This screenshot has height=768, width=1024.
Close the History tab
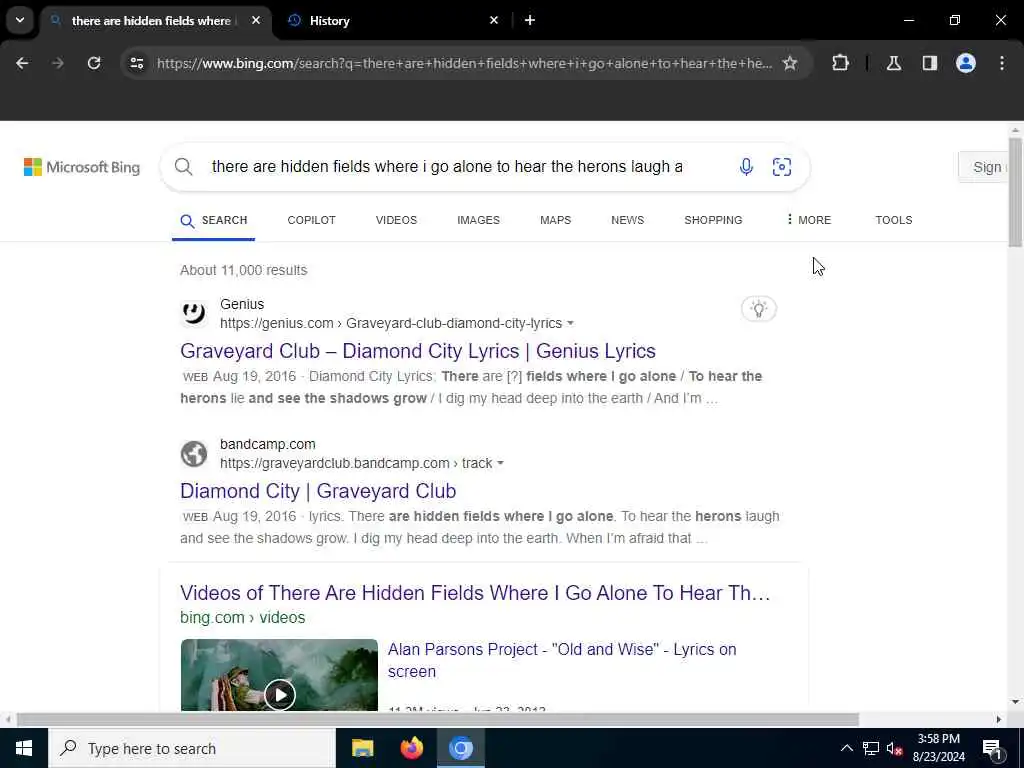[494, 20]
